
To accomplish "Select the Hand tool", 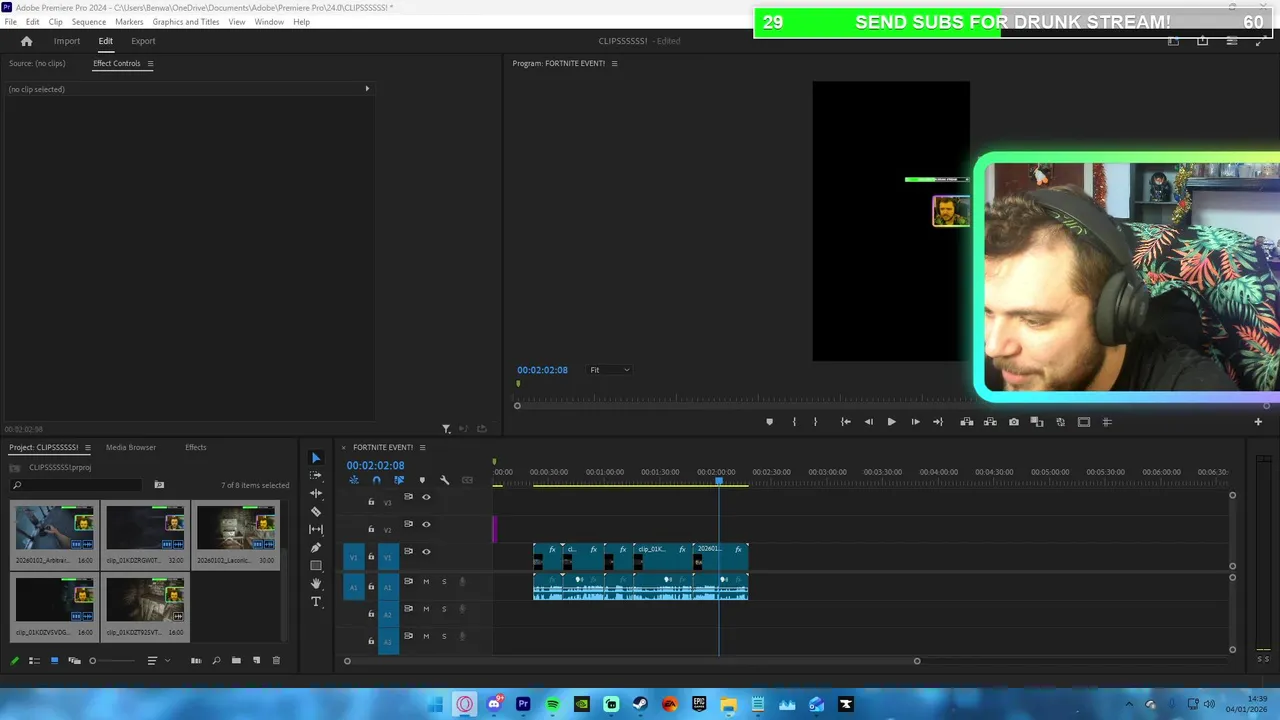I will point(316,584).
